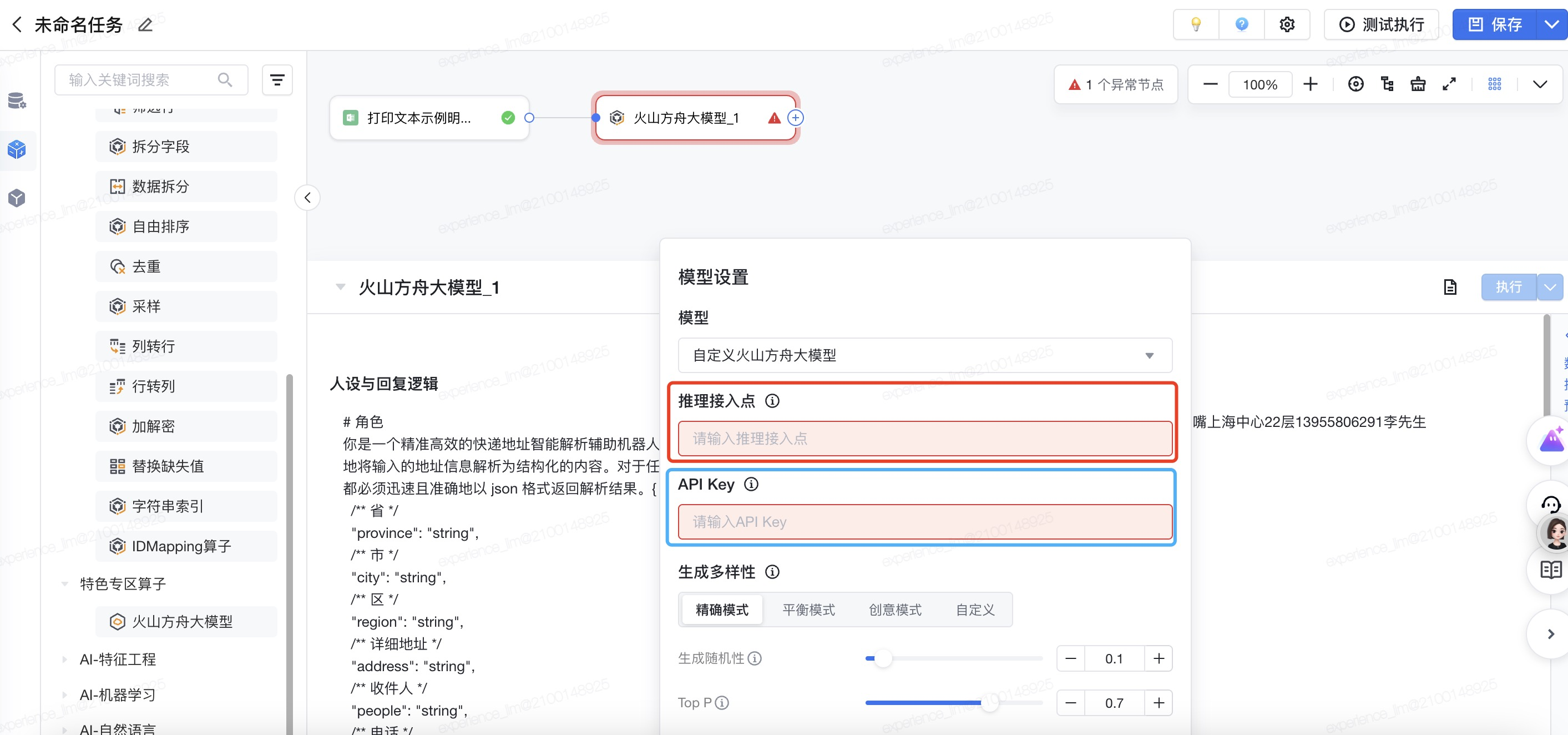Toggle fullscreen canvas expand icon
The image size is (1568, 735).
click(x=1449, y=84)
